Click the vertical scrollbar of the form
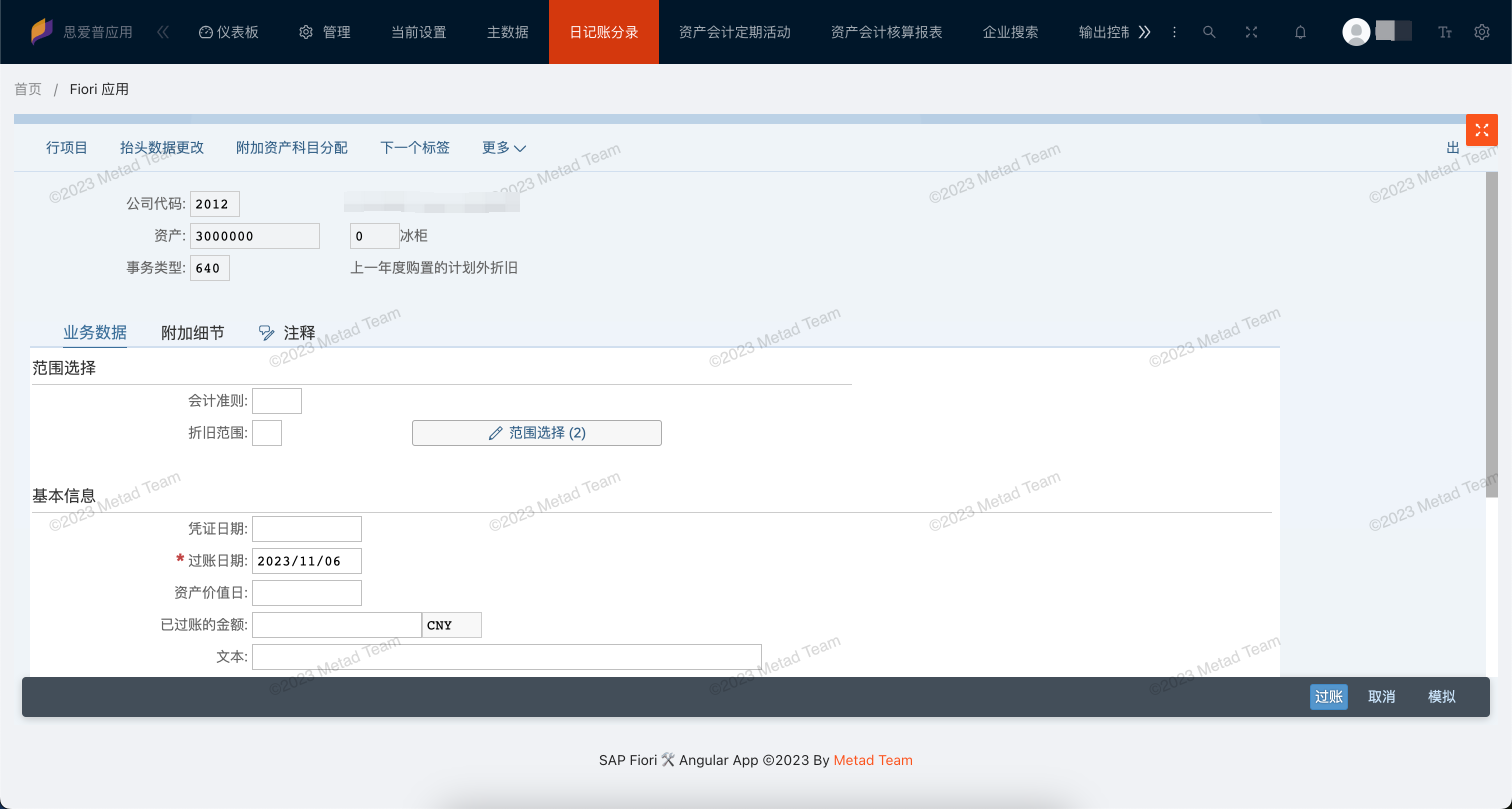The height and width of the screenshot is (809, 1512). 1491,334
